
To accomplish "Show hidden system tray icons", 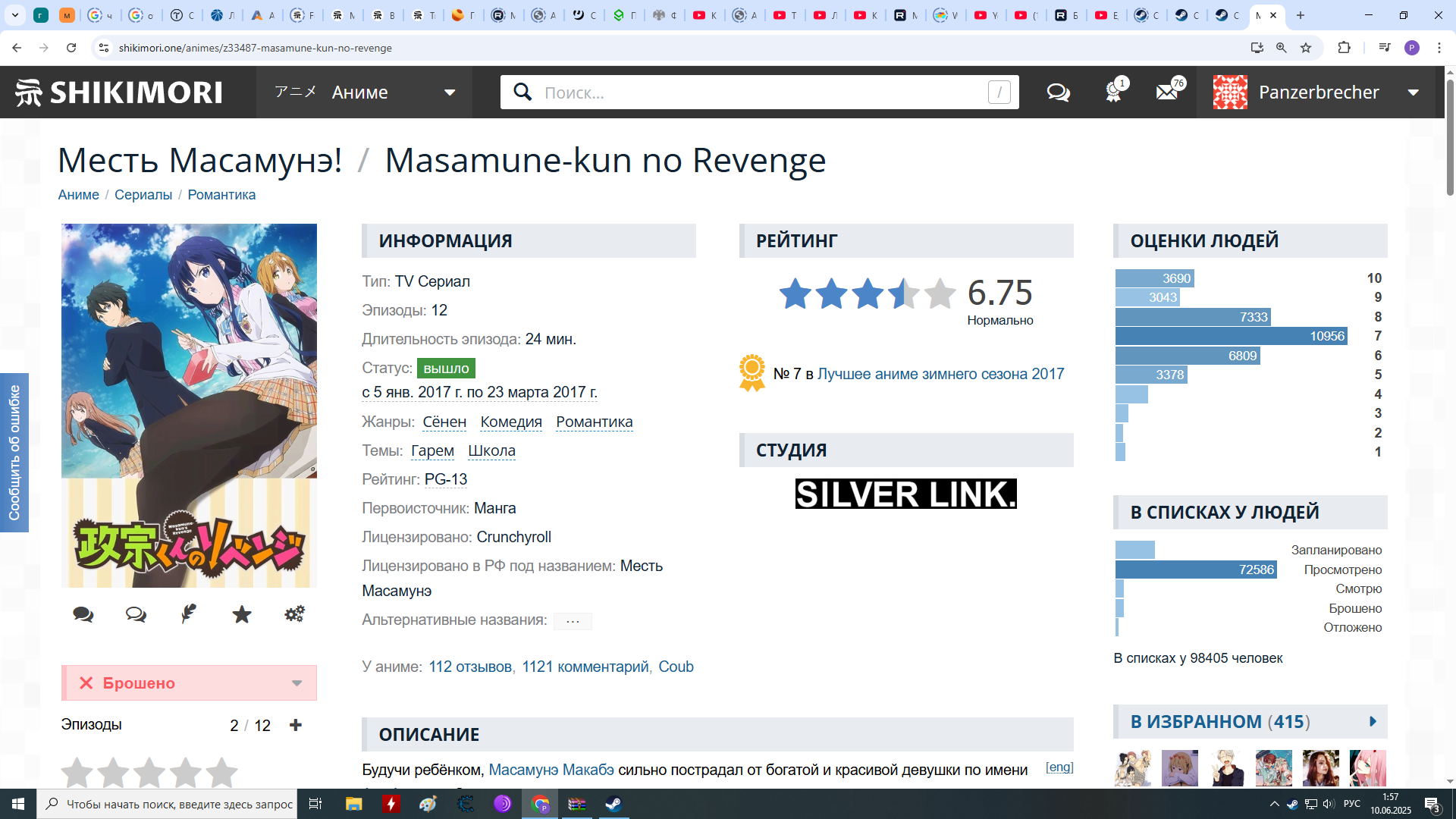I will point(1275,804).
